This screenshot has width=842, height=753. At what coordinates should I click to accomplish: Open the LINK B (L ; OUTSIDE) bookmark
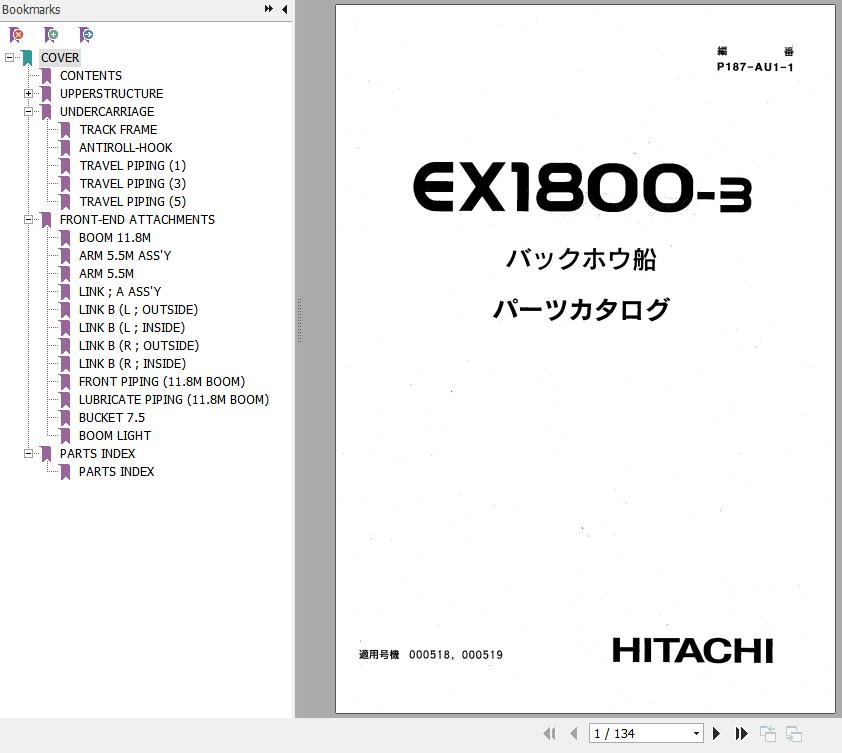click(138, 309)
